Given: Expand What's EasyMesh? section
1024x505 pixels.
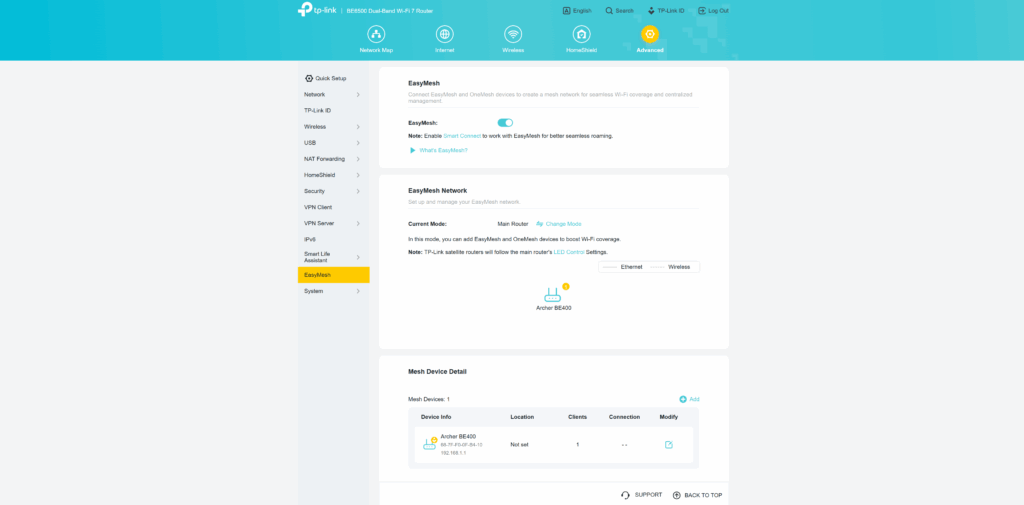Looking at the screenshot, I should point(439,150).
